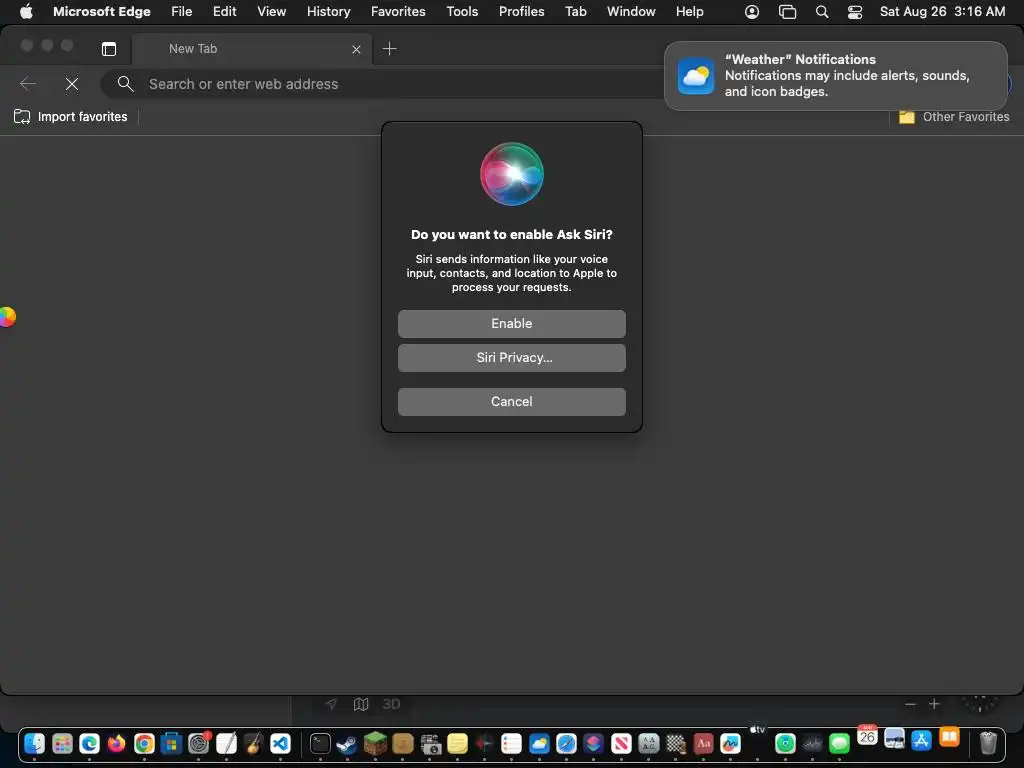1024x768 pixels.
Task: Click the Weather Notifications banner
Action: (835, 76)
